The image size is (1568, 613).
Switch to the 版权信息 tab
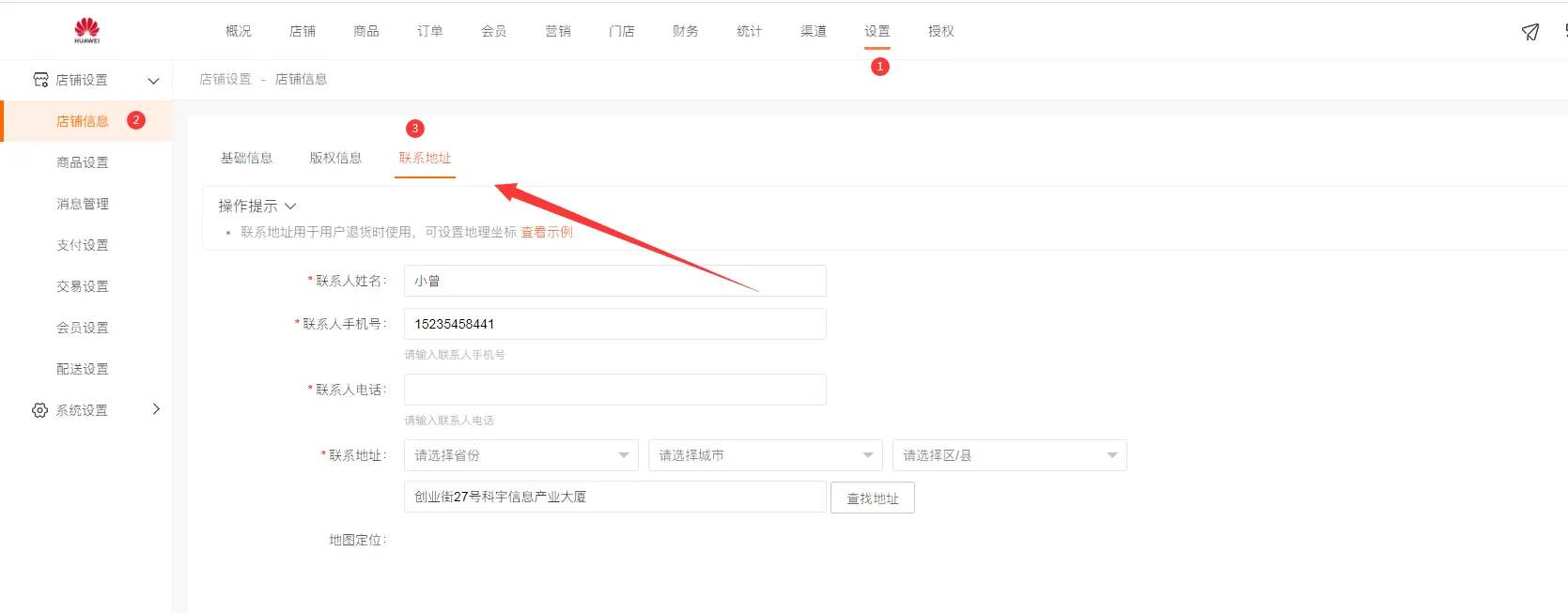point(335,158)
